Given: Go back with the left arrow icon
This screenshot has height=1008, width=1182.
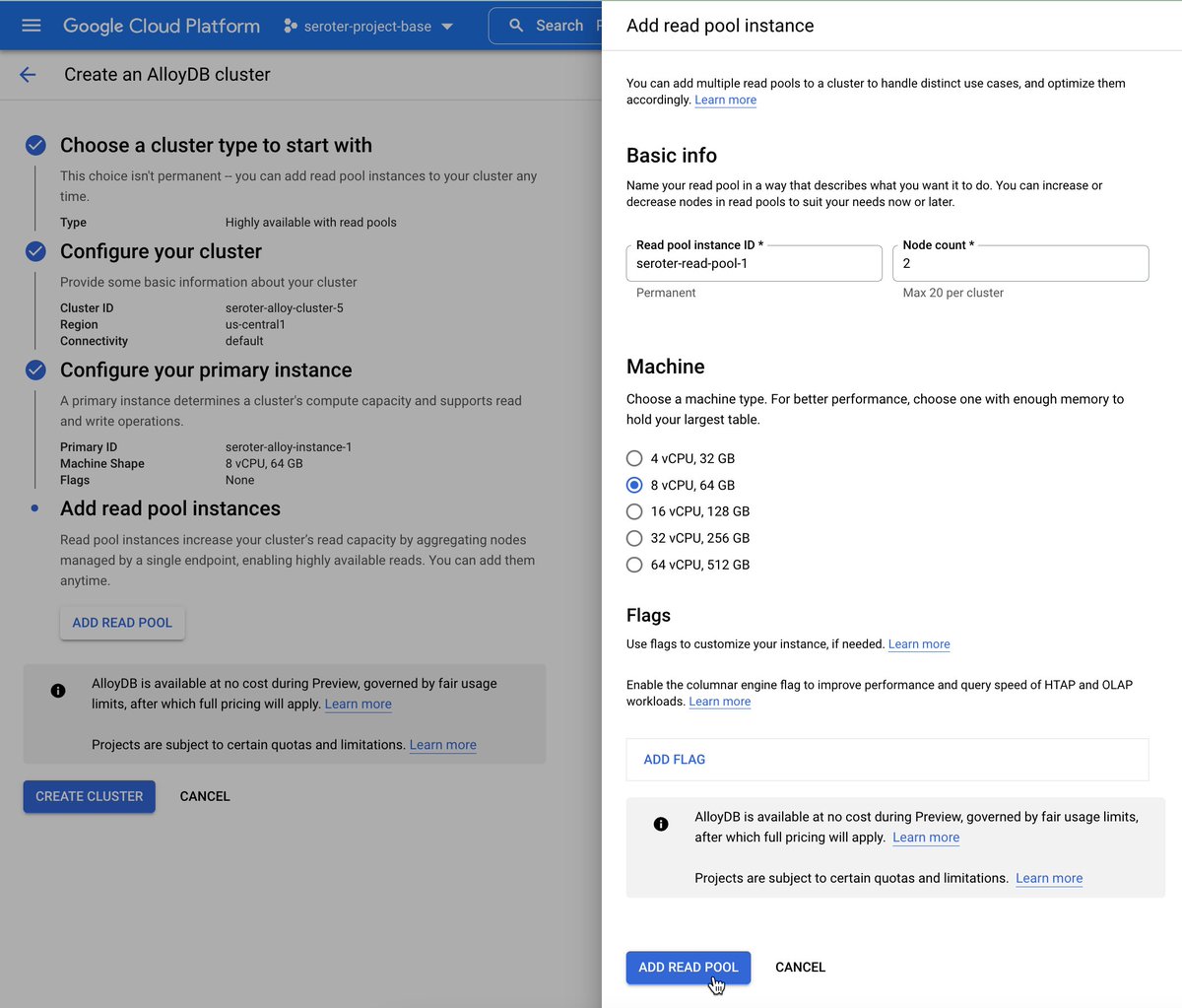Looking at the screenshot, I should 28,75.
